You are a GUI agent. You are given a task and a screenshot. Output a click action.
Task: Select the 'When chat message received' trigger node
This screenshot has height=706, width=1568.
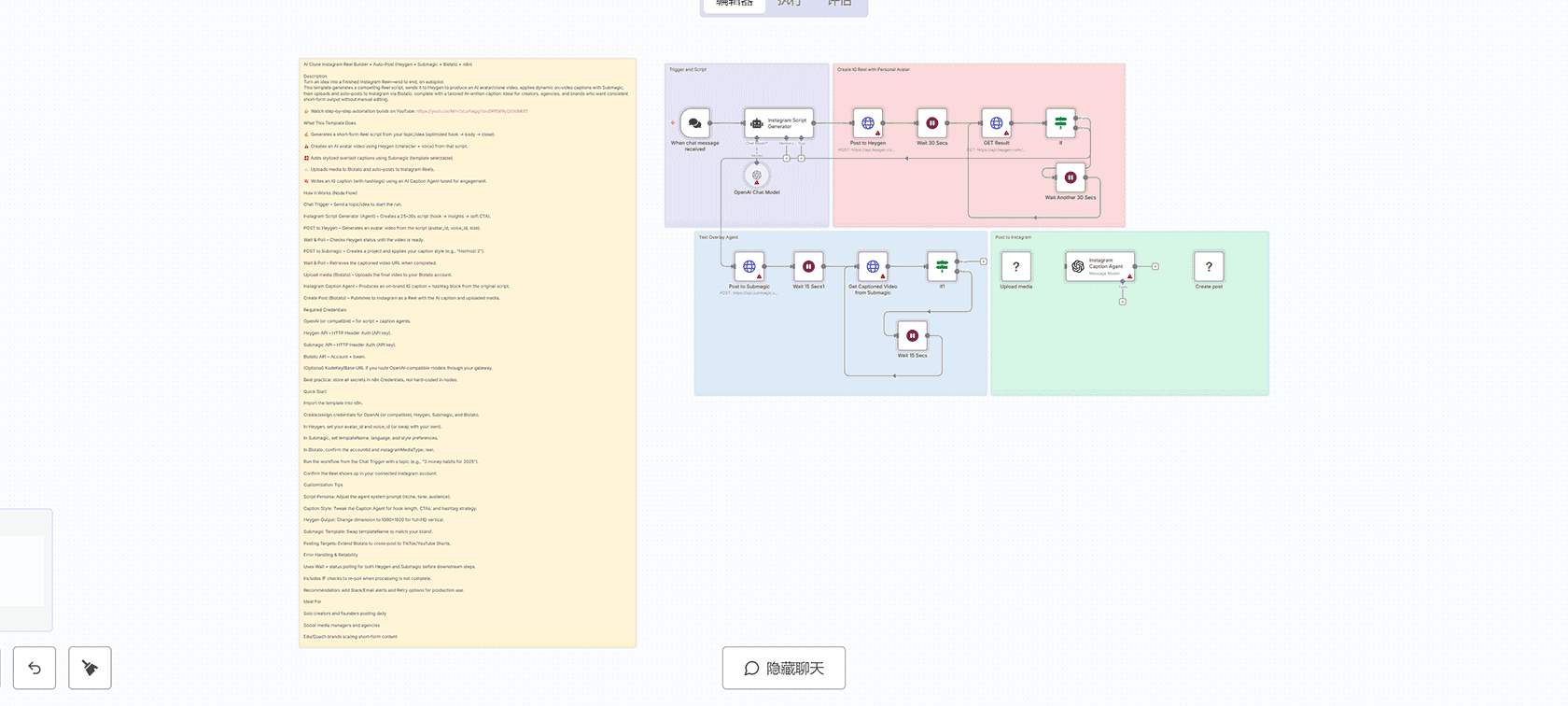coord(694,123)
